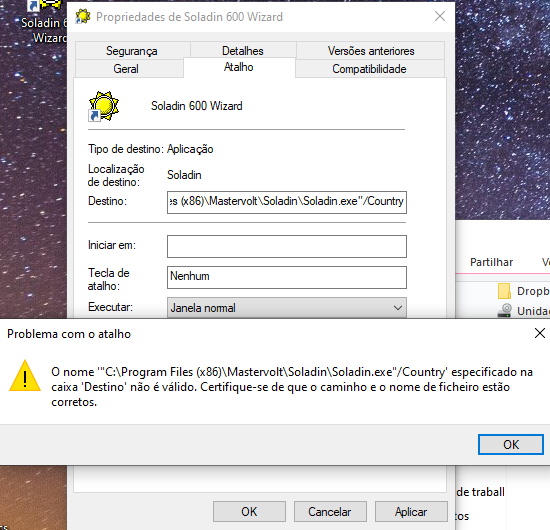Screen dimensions: 550x530
Task: Close the Propriedades de Soladin 600 Wizard window
Action: 440,16
